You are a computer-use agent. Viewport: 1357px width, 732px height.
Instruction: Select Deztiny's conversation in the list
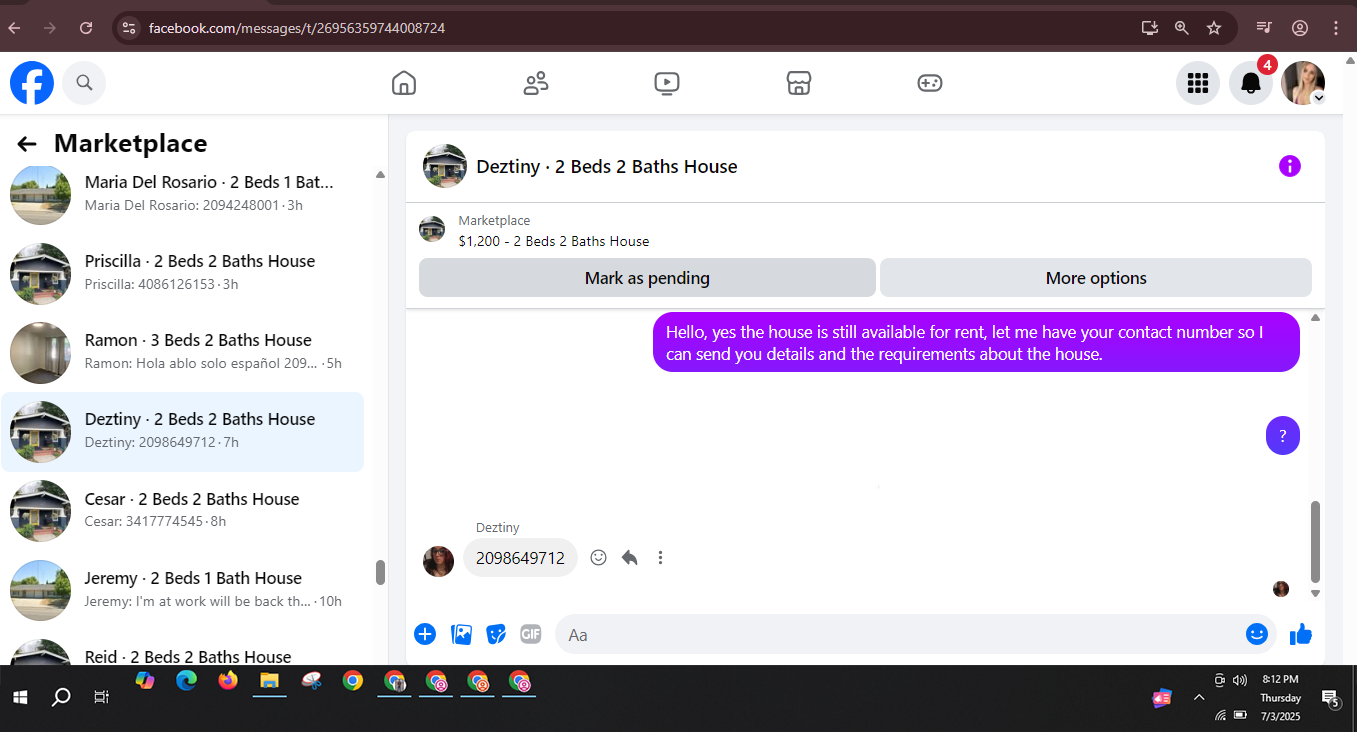(182, 431)
